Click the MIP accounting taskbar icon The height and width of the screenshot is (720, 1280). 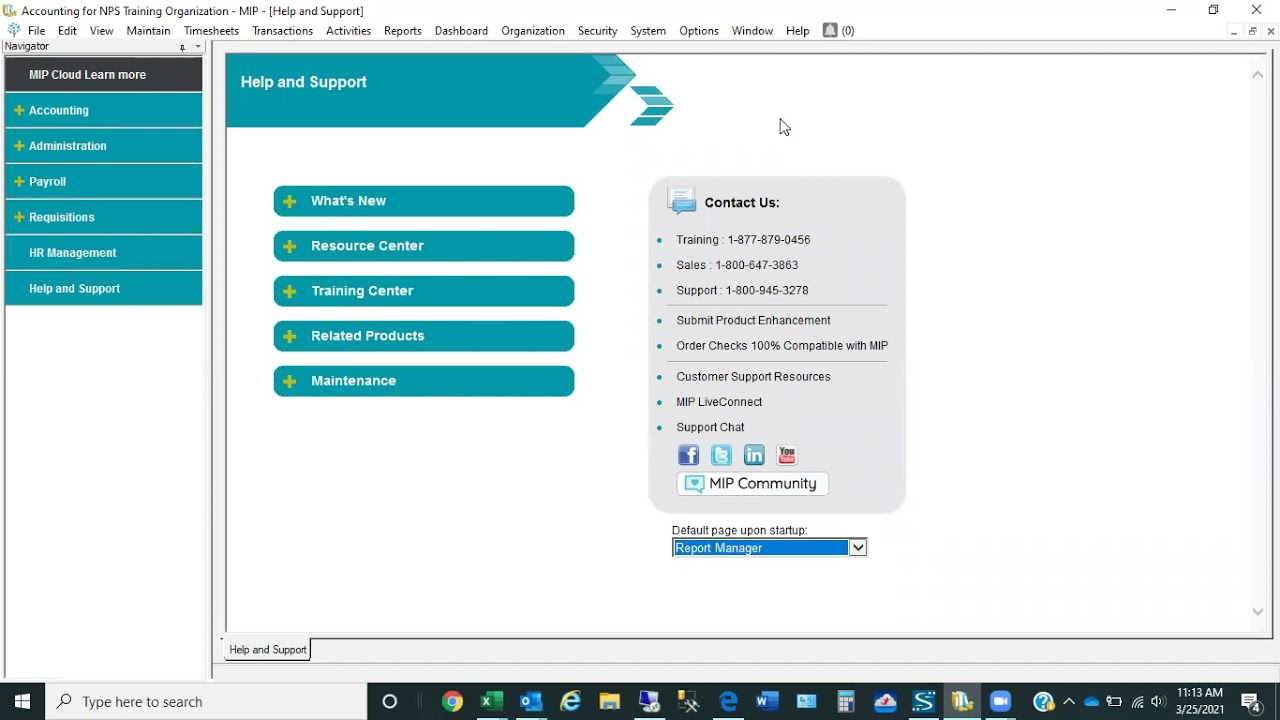coord(962,701)
